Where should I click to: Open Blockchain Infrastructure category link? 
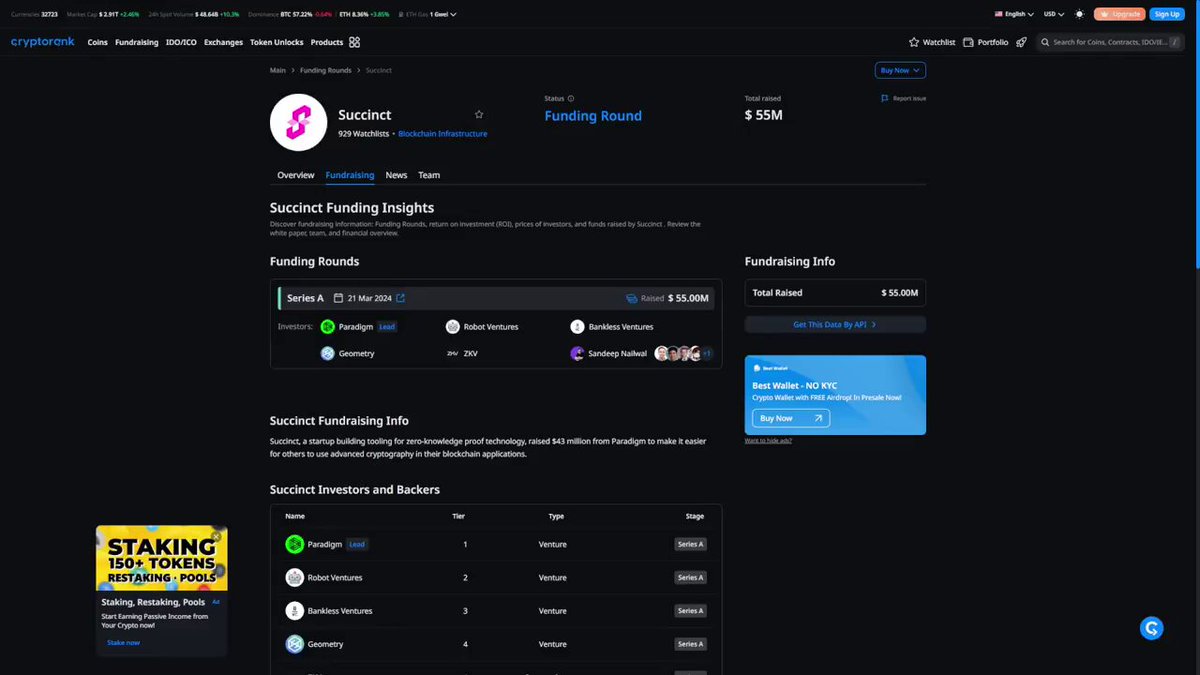pos(443,133)
